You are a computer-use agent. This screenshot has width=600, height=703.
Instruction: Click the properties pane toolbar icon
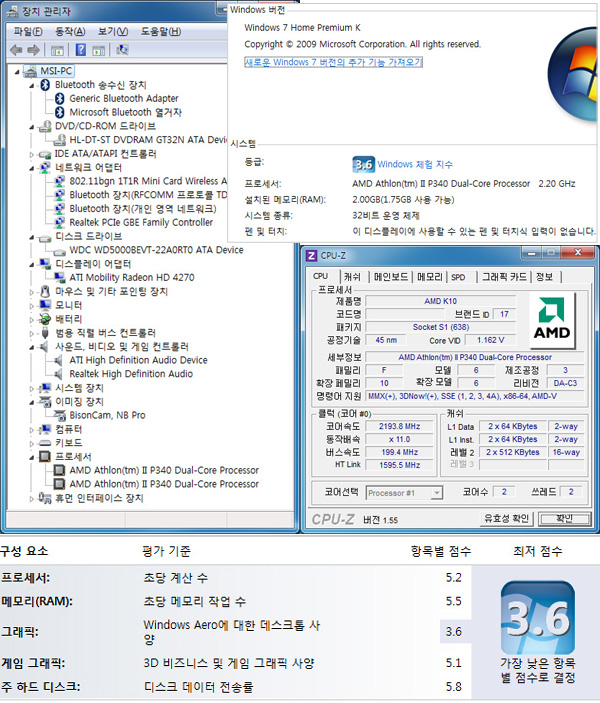(99, 50)
